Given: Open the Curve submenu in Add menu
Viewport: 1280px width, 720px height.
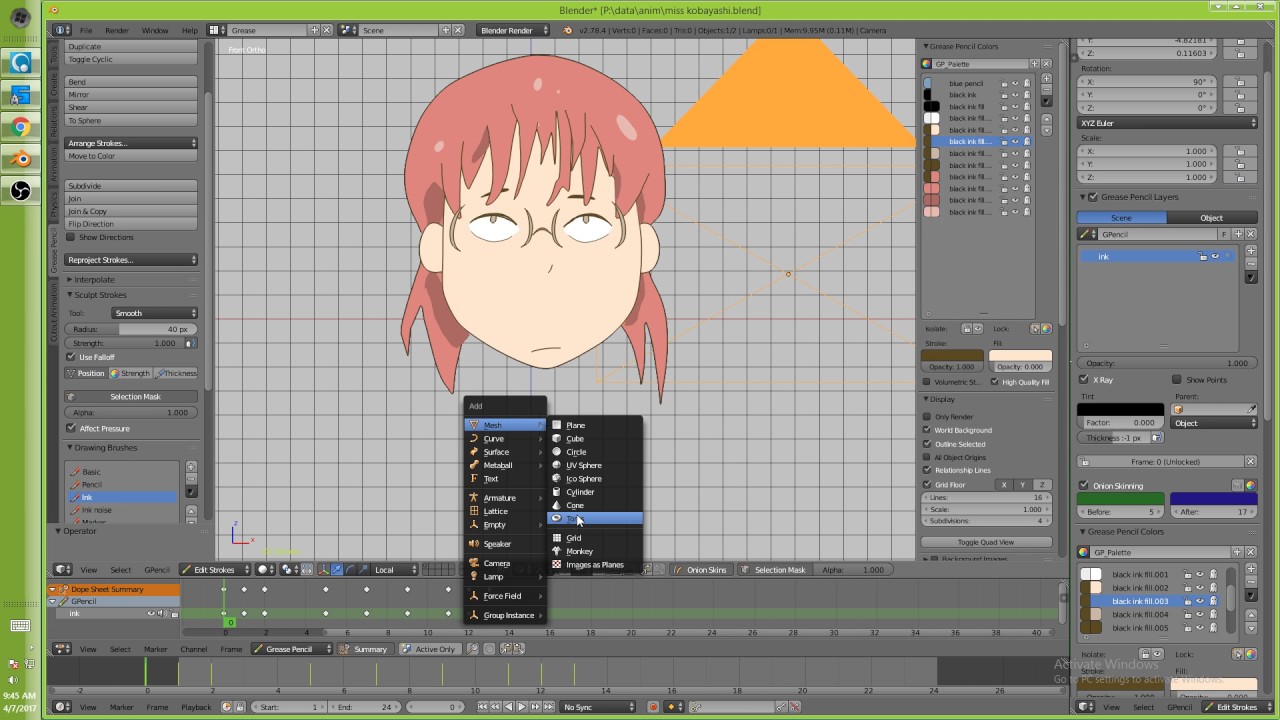Looking at the screenshot, I should (506, 438).
